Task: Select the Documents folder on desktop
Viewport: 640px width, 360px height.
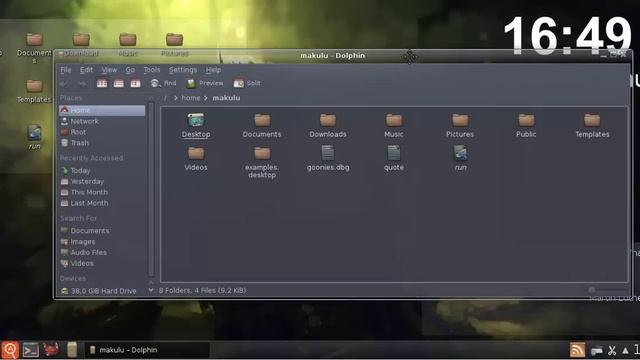Action: tap(34, 48)
